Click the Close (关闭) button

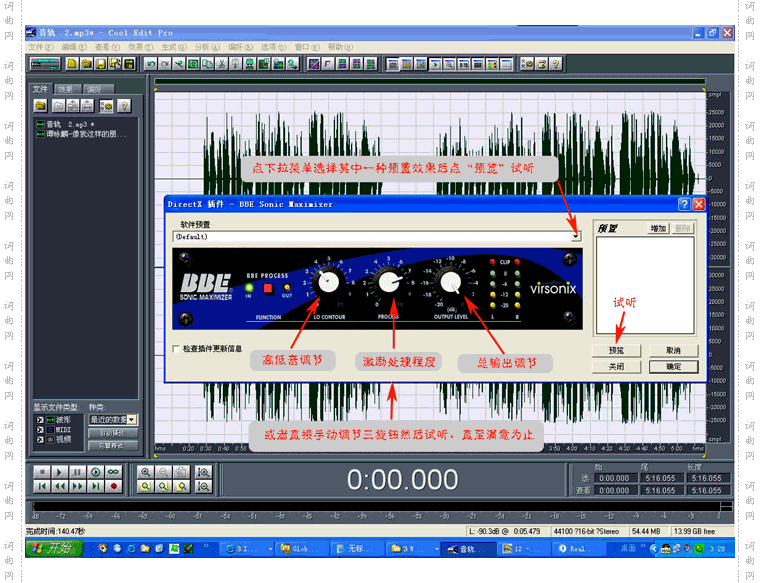tap(616, 366)
